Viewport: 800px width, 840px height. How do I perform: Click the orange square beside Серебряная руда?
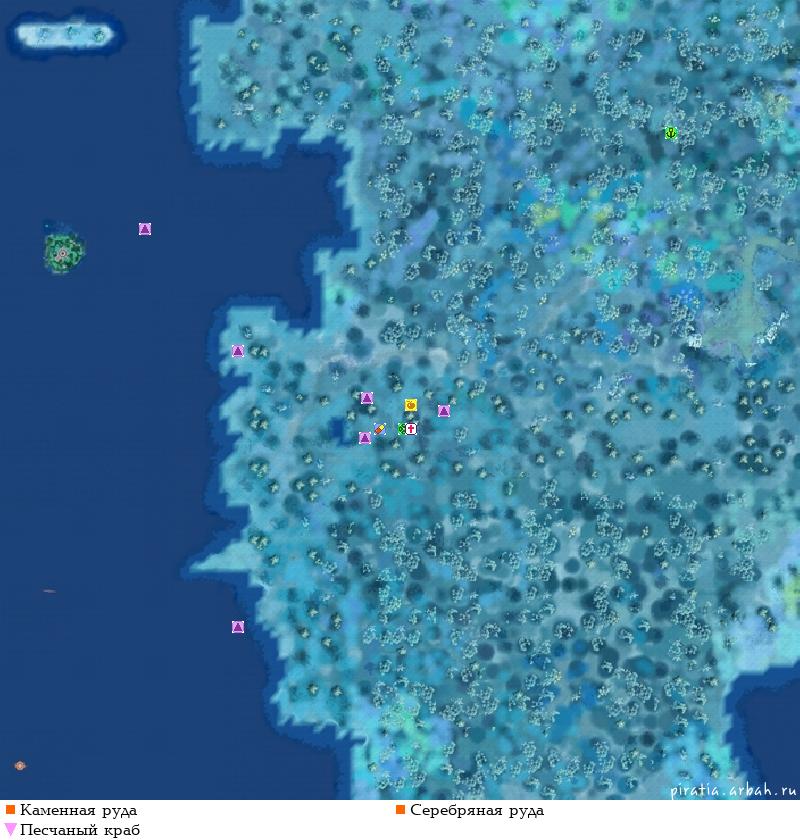pos(400,809)
